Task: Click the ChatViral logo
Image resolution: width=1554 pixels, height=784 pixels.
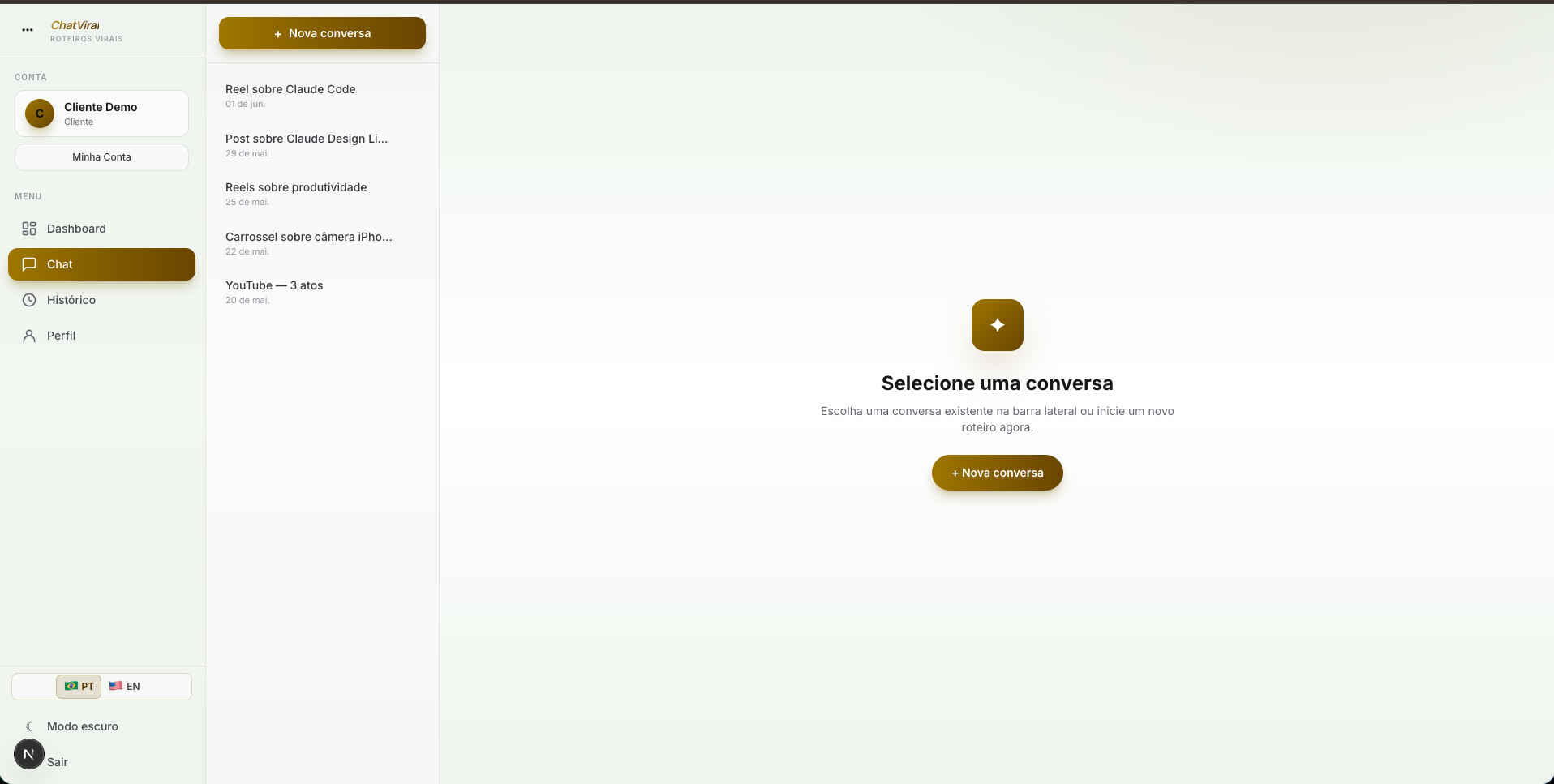Action: coord(75,25)
